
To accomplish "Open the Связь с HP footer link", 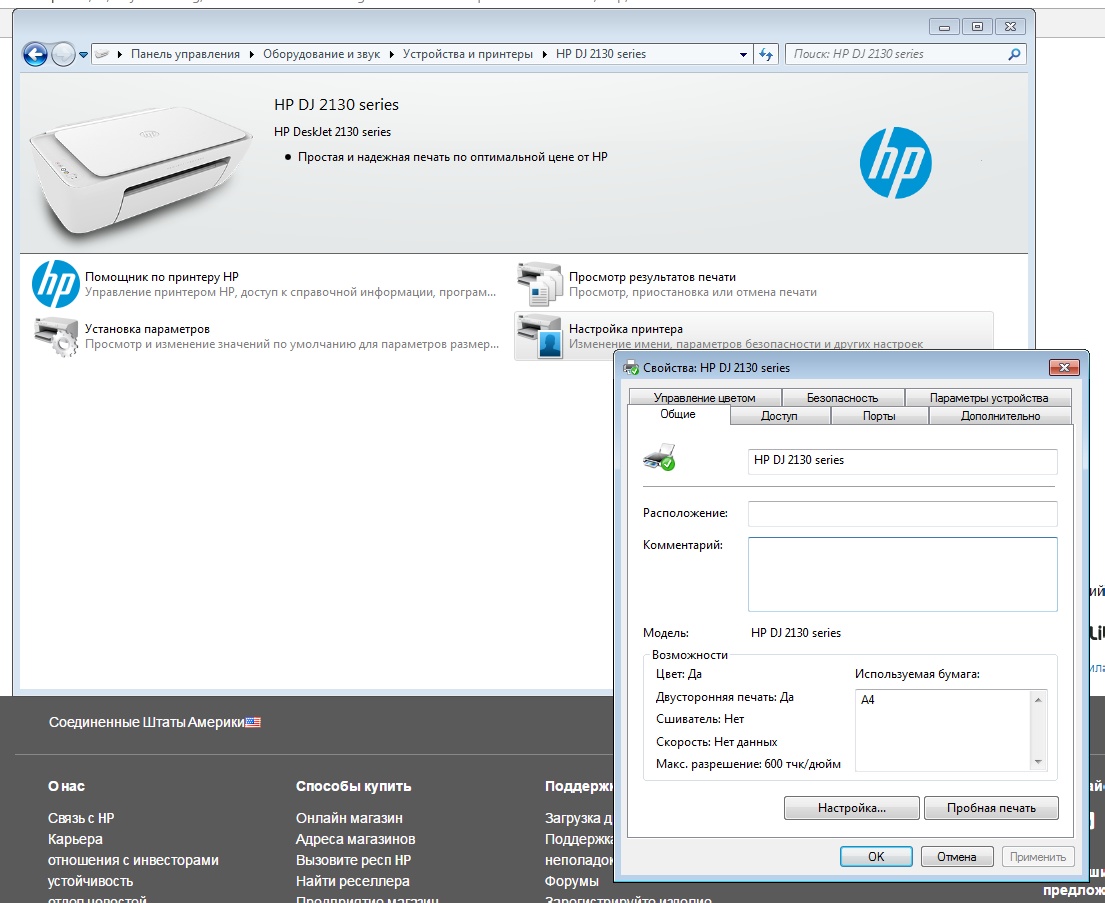I will (81, 818).
